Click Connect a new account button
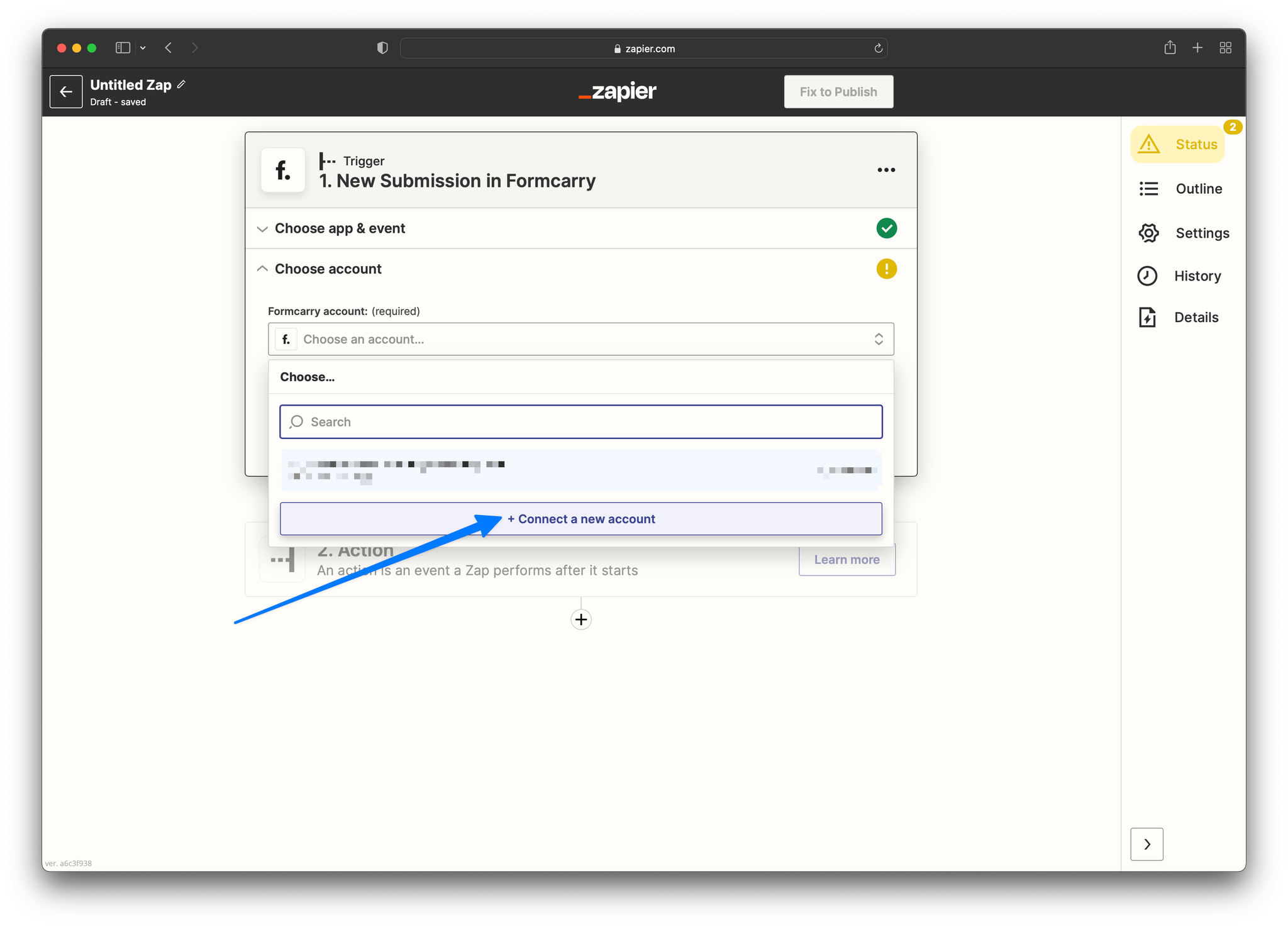 tap(580, 519)
